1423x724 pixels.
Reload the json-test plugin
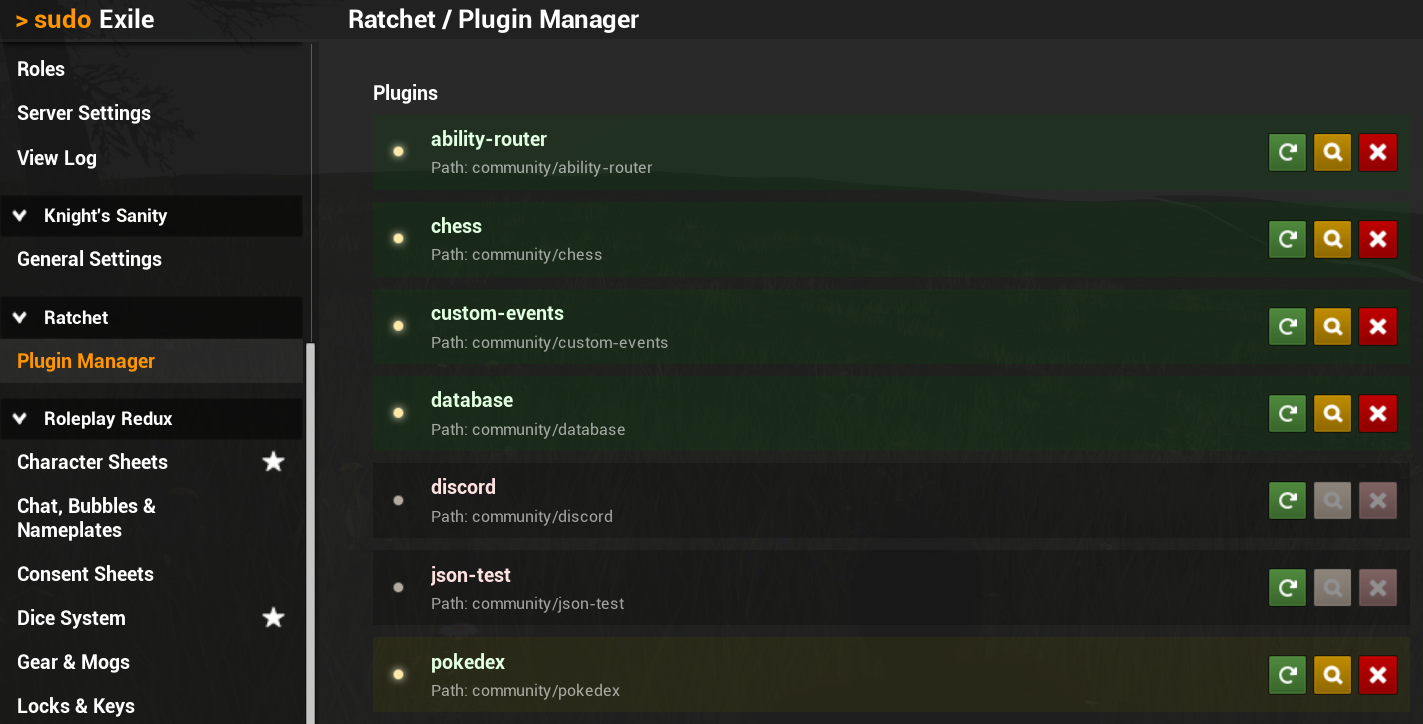(x=1287, y=587)
